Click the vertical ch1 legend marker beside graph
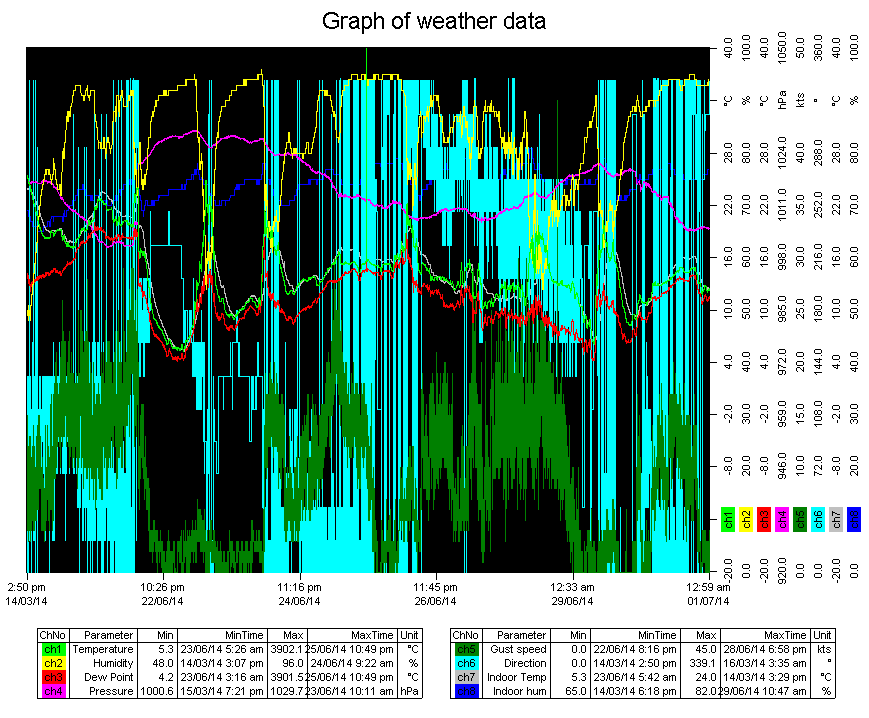The image size is (869, 718). pyautogui.click(x=727, y=519)
